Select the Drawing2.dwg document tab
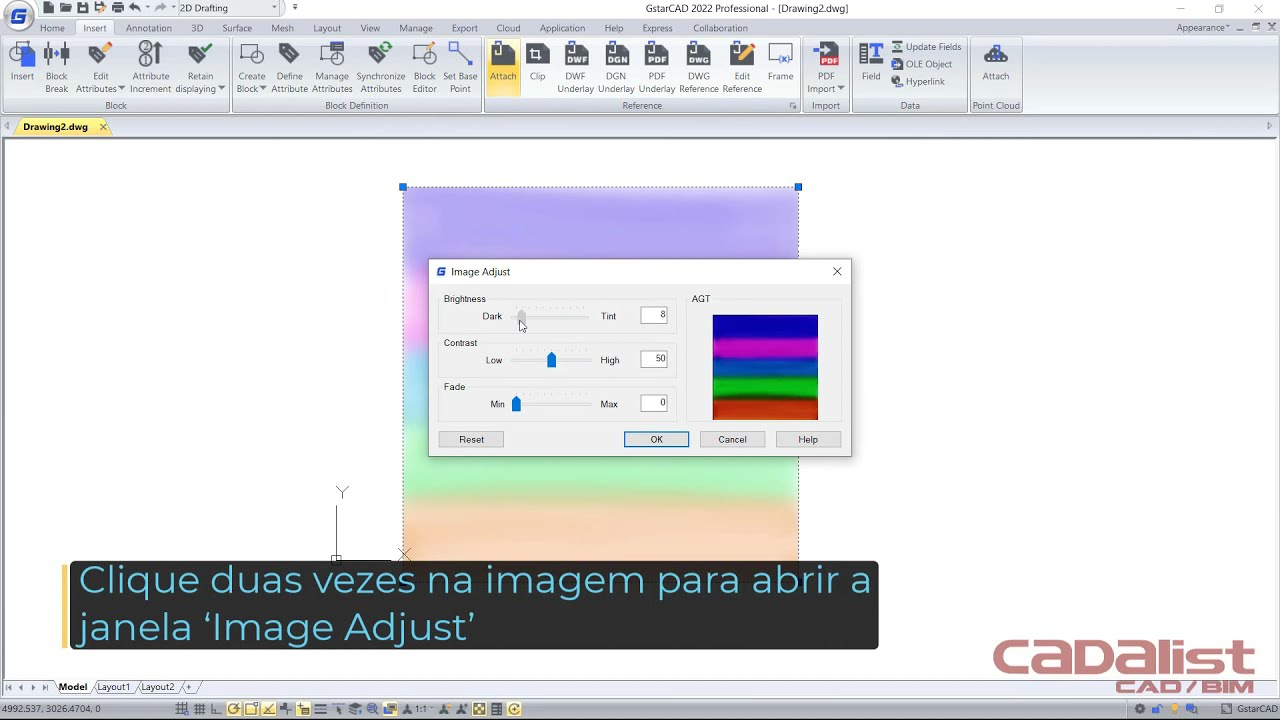This screenshot has height=720, width=1280. 55,127
